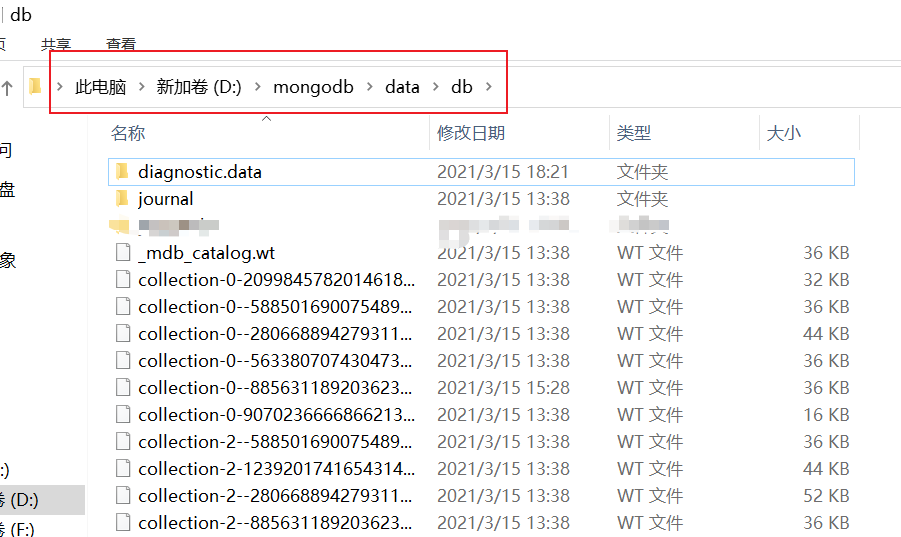Select the diagnostic.data folder name
Screen dimensions: 901x537
click(x=199, y=172)
